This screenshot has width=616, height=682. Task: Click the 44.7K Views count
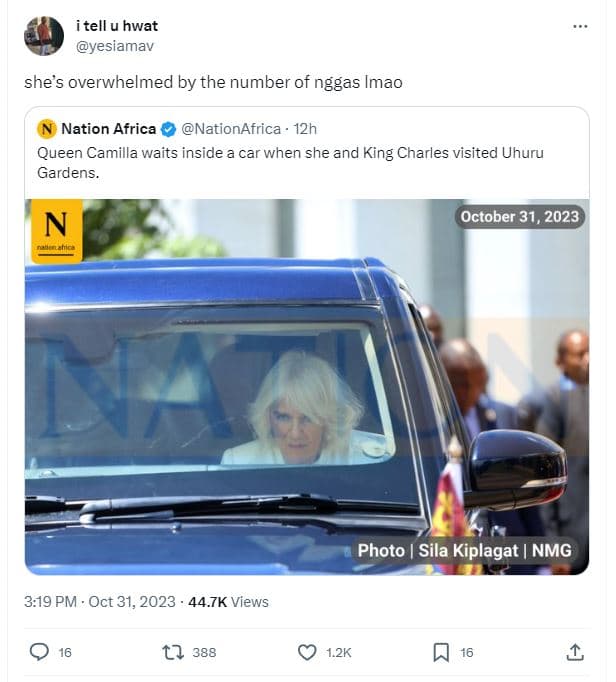[x=228, y=602]
